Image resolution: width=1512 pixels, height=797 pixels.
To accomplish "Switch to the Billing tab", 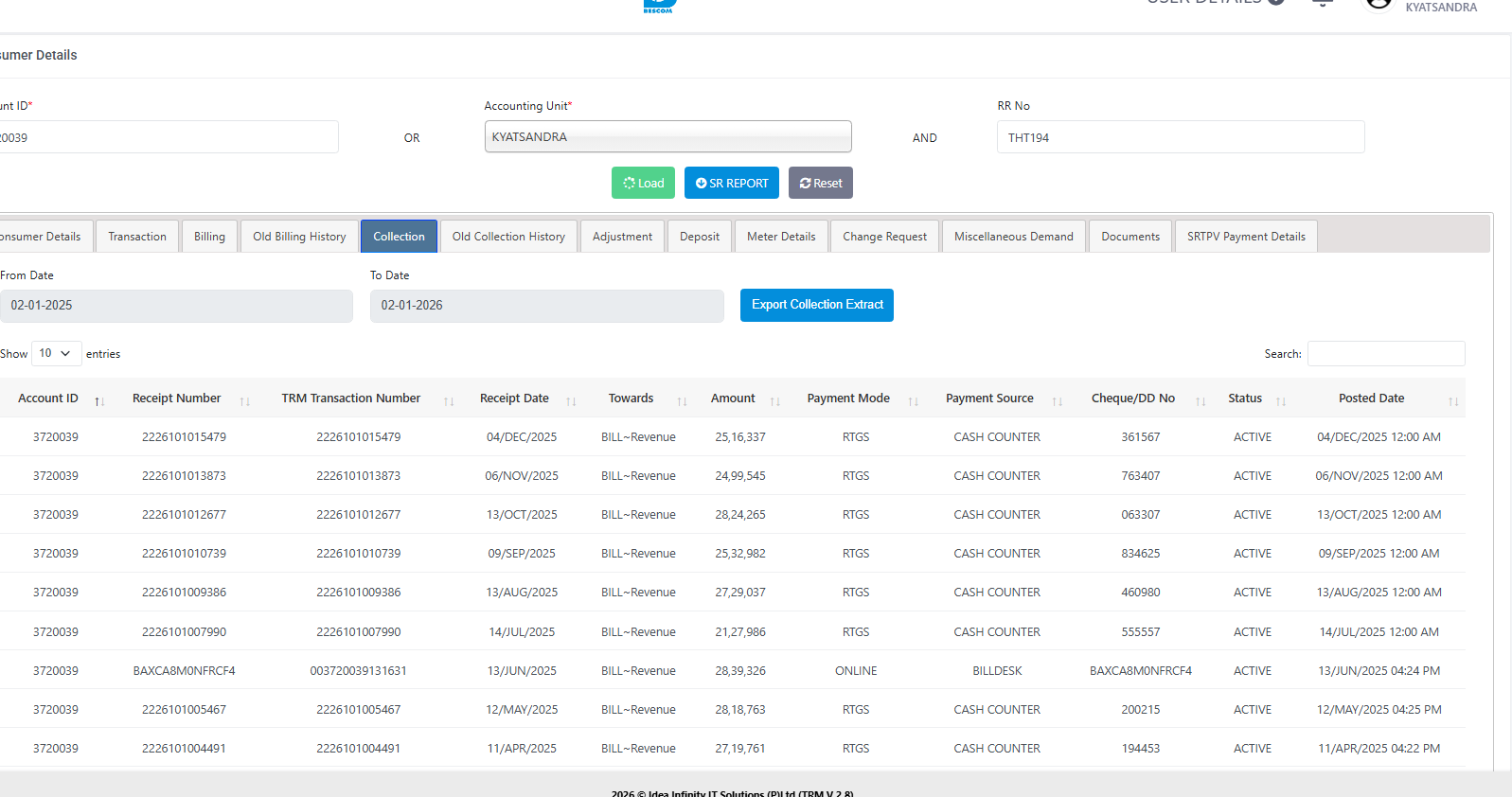I will (x=209, y=237).
